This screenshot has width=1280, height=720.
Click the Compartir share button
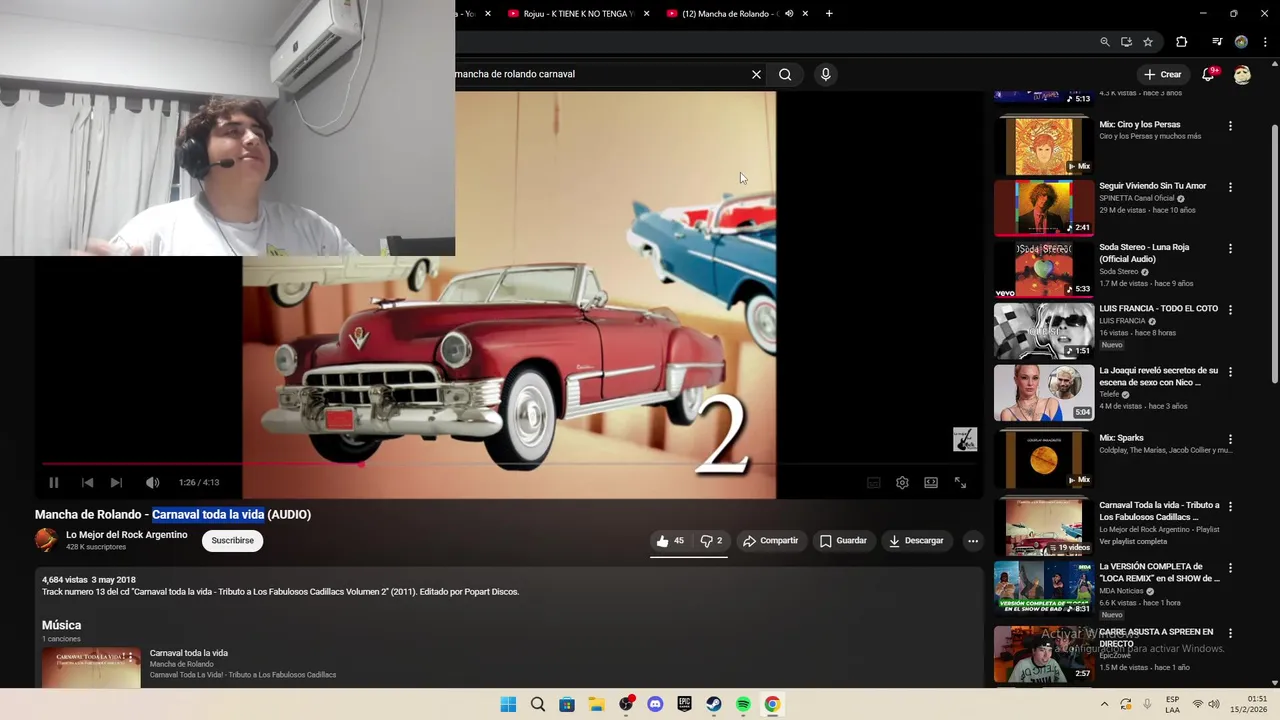(x=770, y=541)
